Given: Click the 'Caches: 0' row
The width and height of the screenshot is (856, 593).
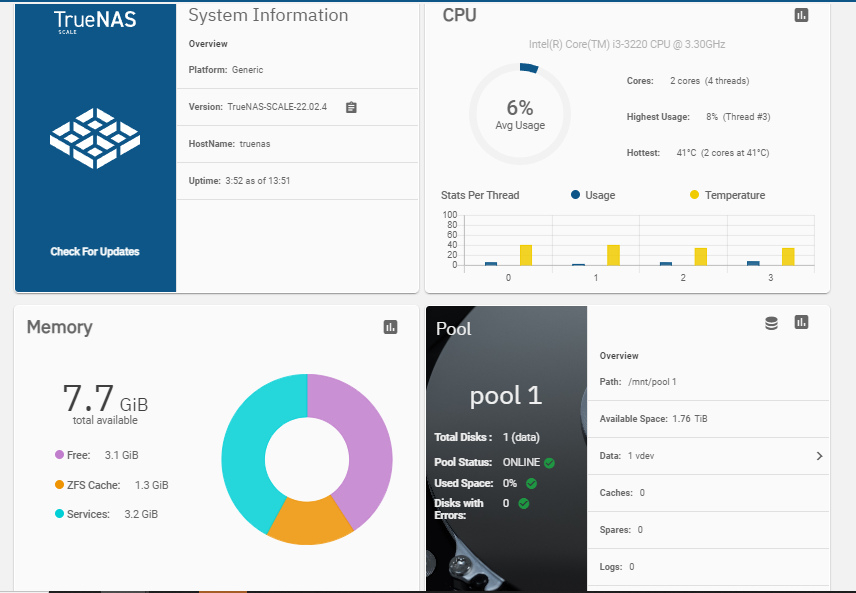Looking at the screenshot, I should pyautogui.click(x=708, y=493).
